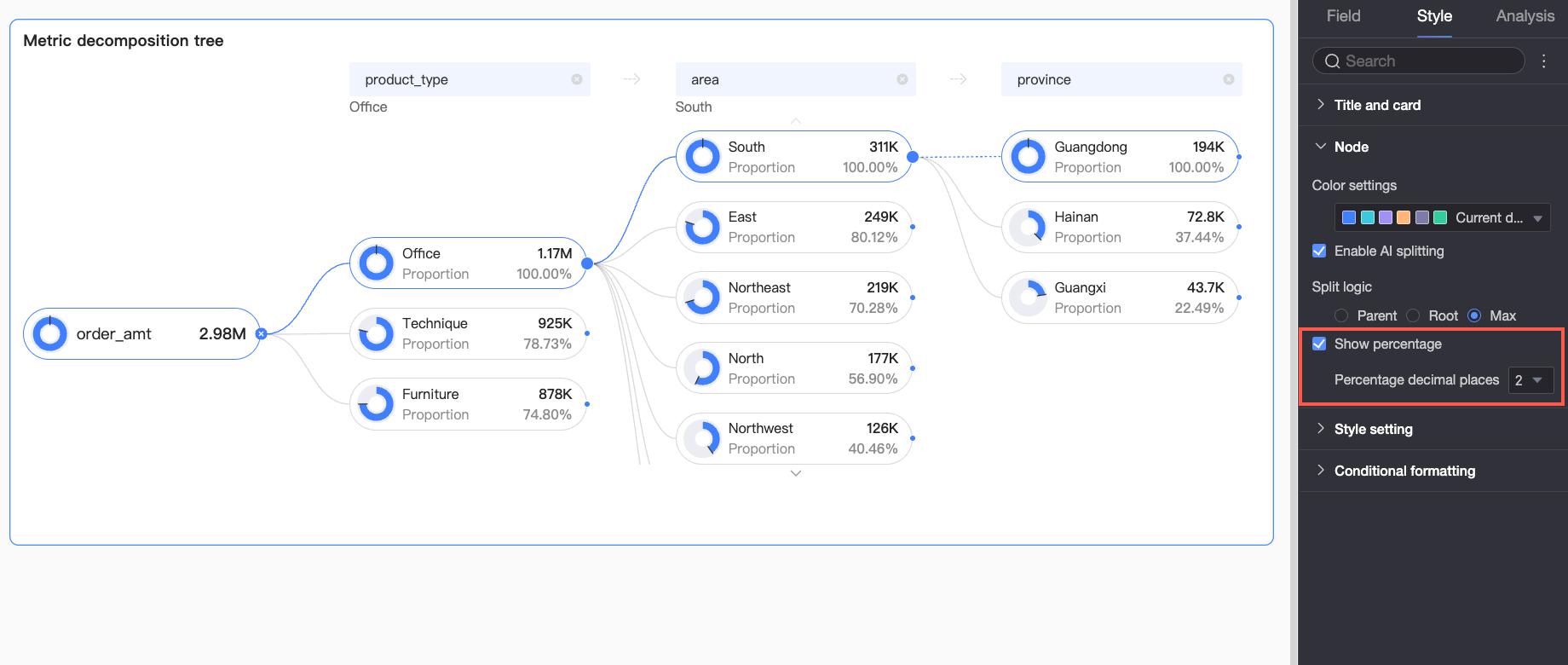Switch to the Analysis tab
Viewport: 1568px width, 665px height.
[1525, 16]
